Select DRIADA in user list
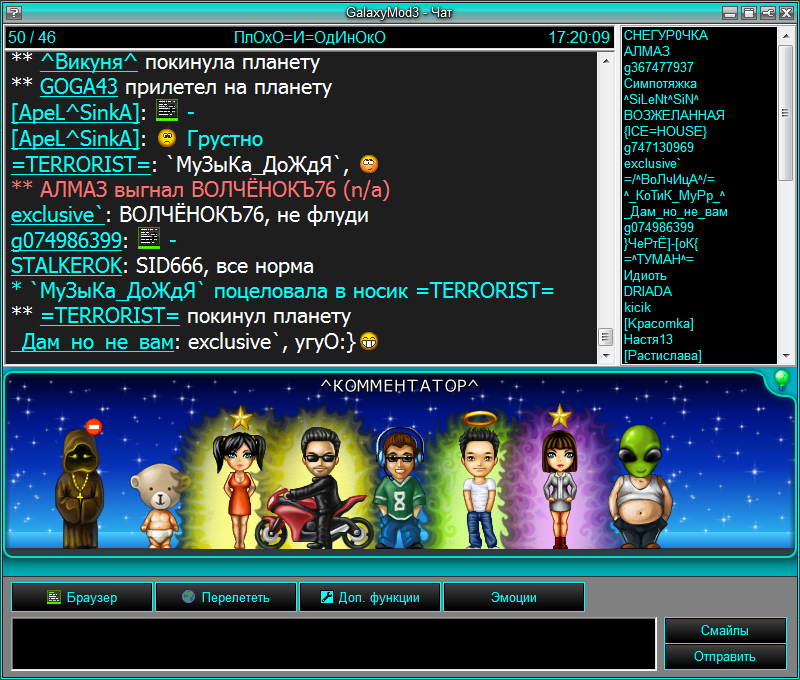 [648, 291]
